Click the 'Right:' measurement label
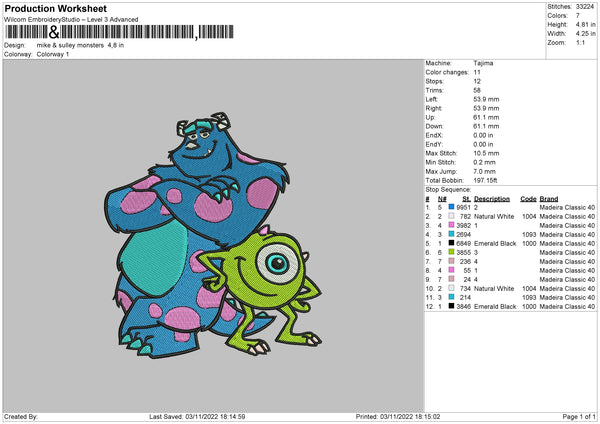The image size is (600, 424). [434, 108]
